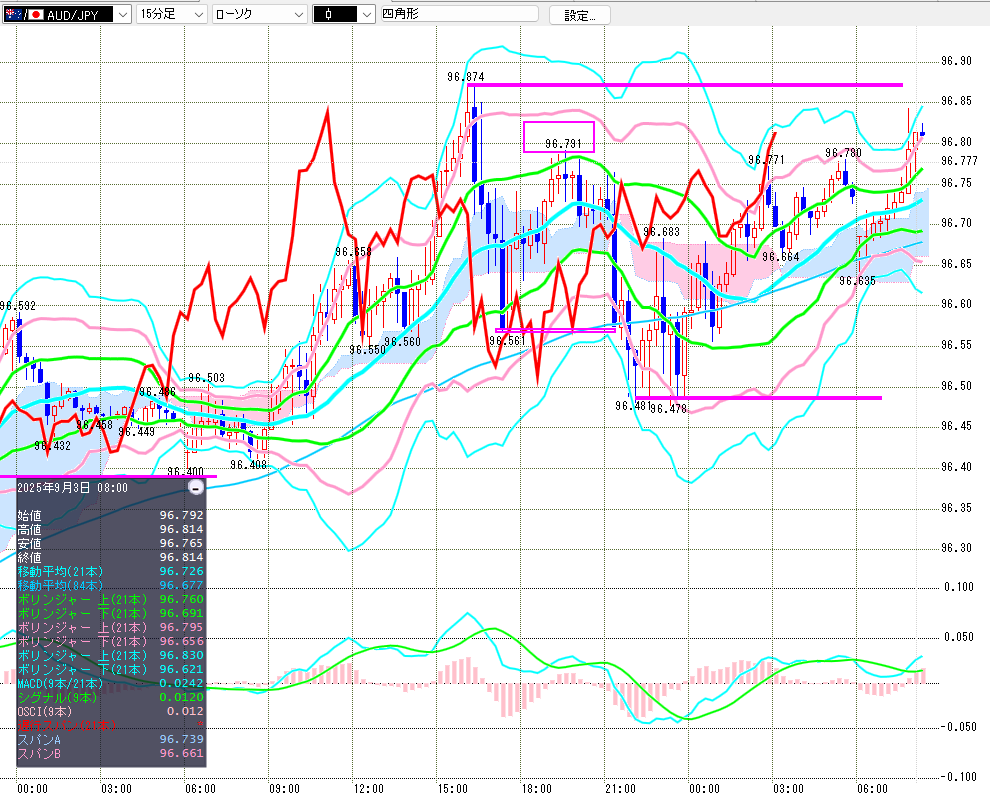Click the MACD(9本/21本) row label
Screen dimensions: 990x798
coord(59,683)
